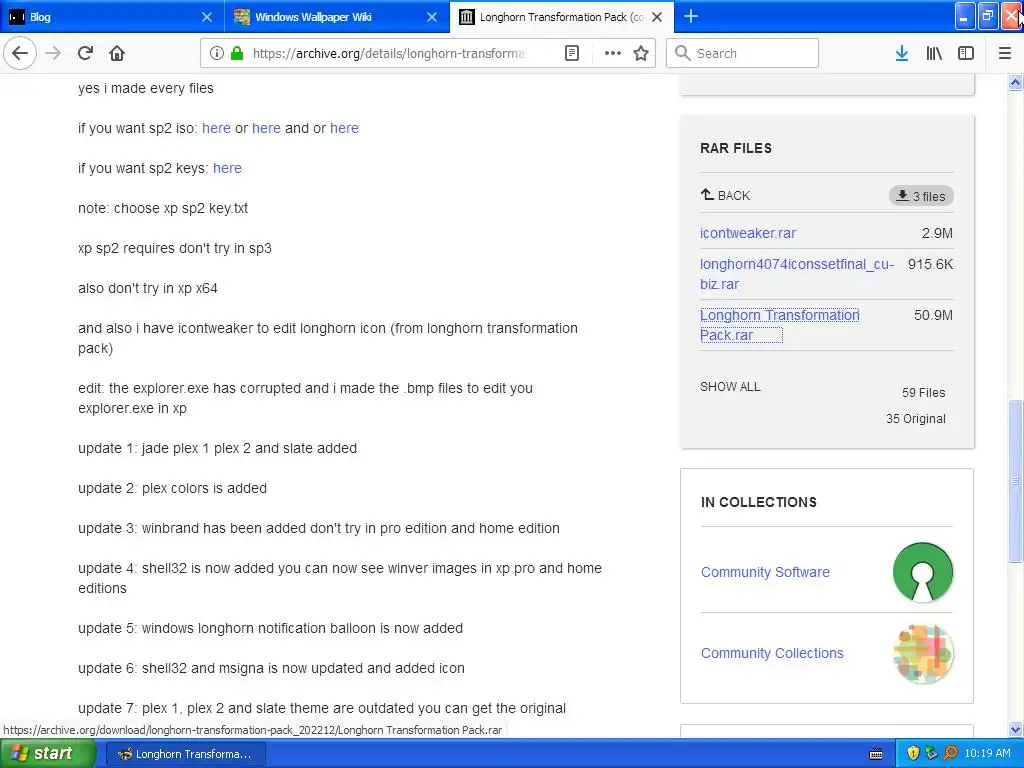Open the sp2 keys 'here' link
This screenshot has width=1024, height=768.
tap(227, 168)
